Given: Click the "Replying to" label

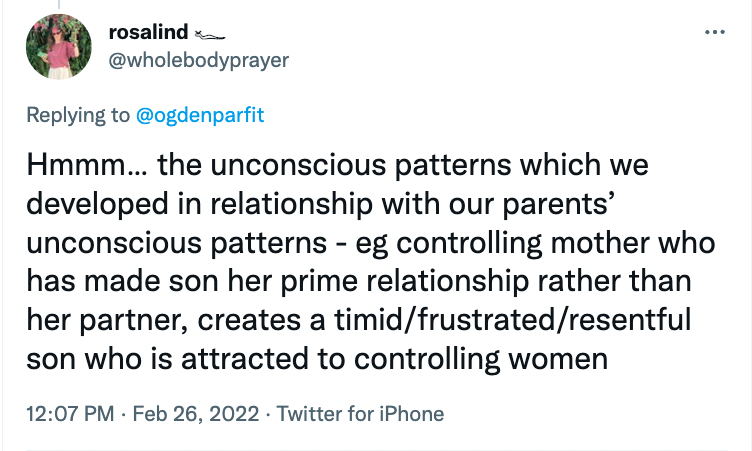Looking at the screenshot, I should [78, 115].
